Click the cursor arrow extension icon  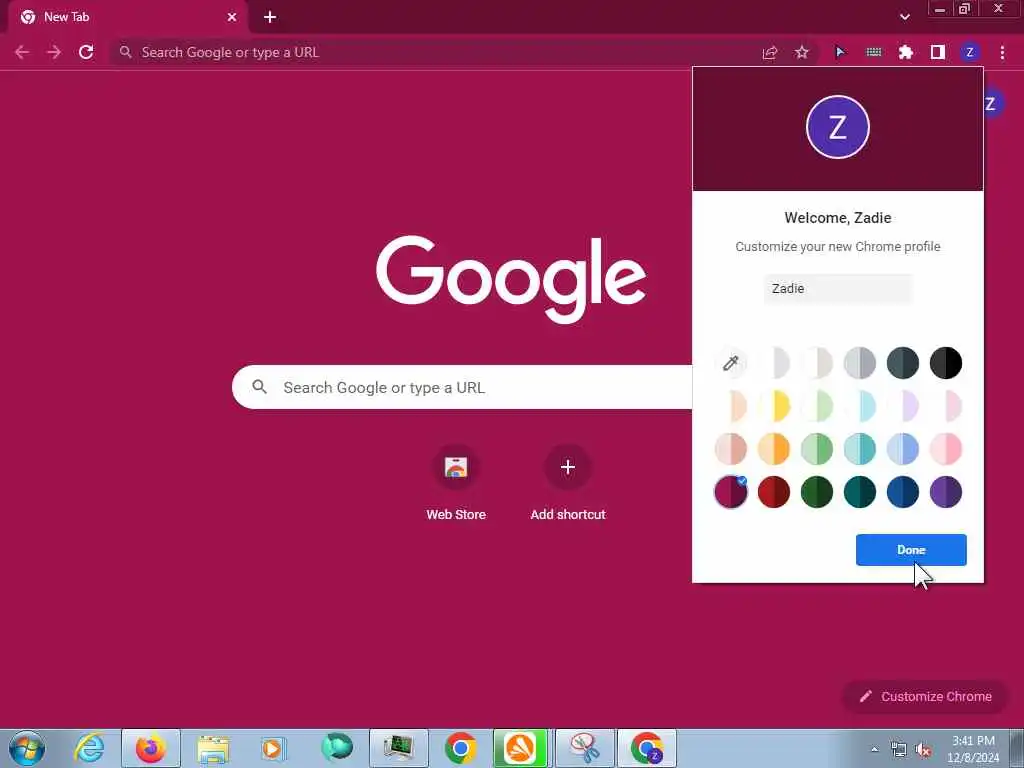coord(840,52)
